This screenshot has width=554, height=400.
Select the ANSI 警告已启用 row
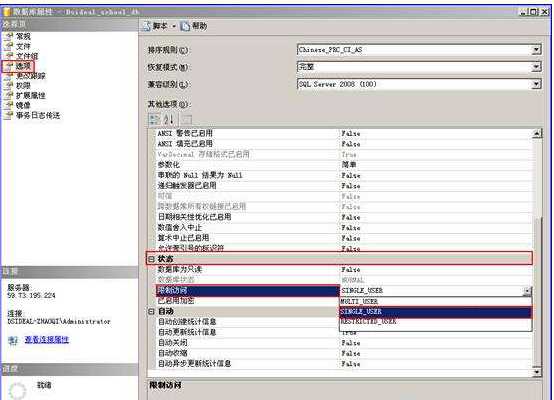click(x=343, y=134)
